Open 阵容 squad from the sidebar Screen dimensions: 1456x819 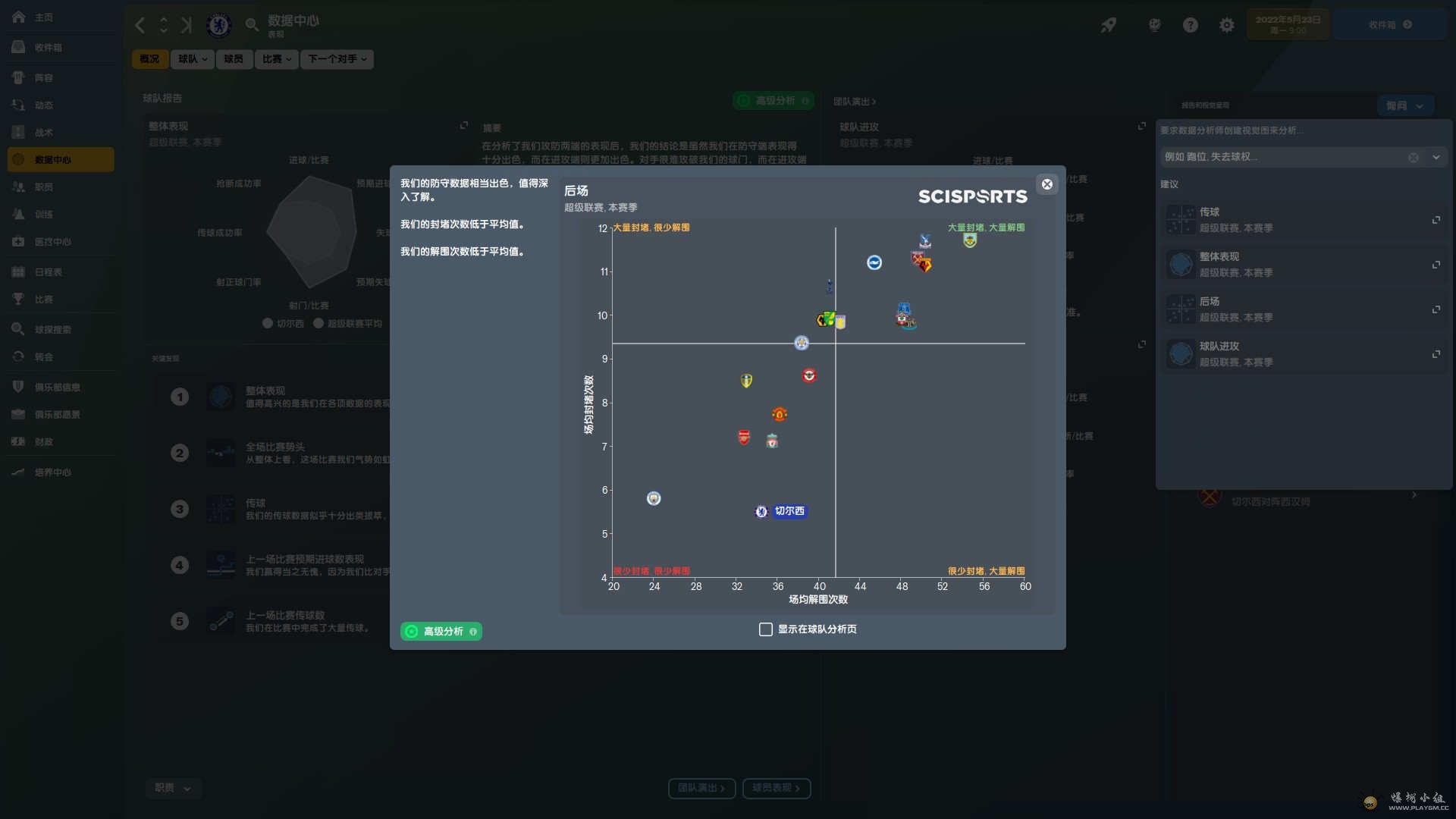point(61,77)
